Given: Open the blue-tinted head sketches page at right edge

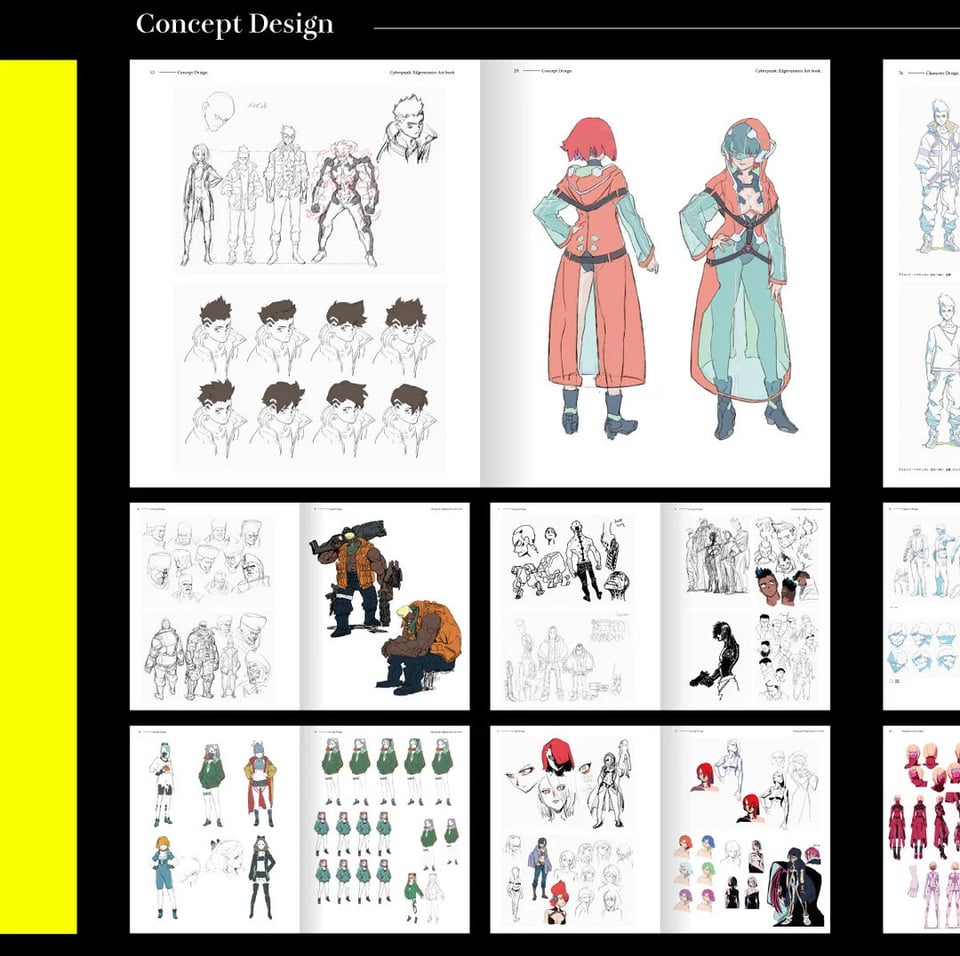Looking at the screenshot, I should (921, 606).
